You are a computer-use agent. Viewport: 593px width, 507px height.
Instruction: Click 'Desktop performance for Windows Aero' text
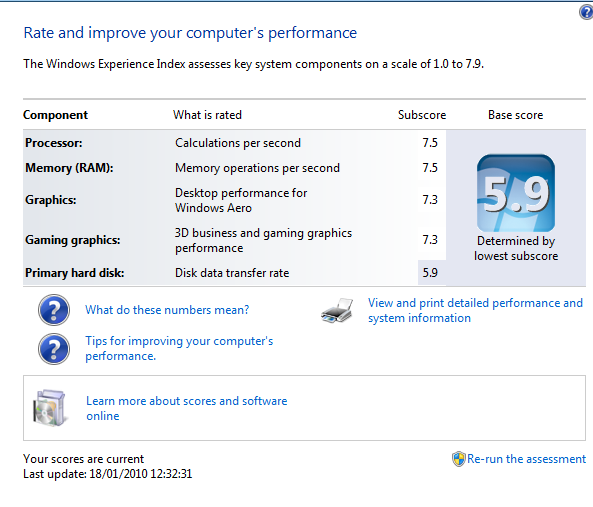pyautogui.click(x=241, y=200)
